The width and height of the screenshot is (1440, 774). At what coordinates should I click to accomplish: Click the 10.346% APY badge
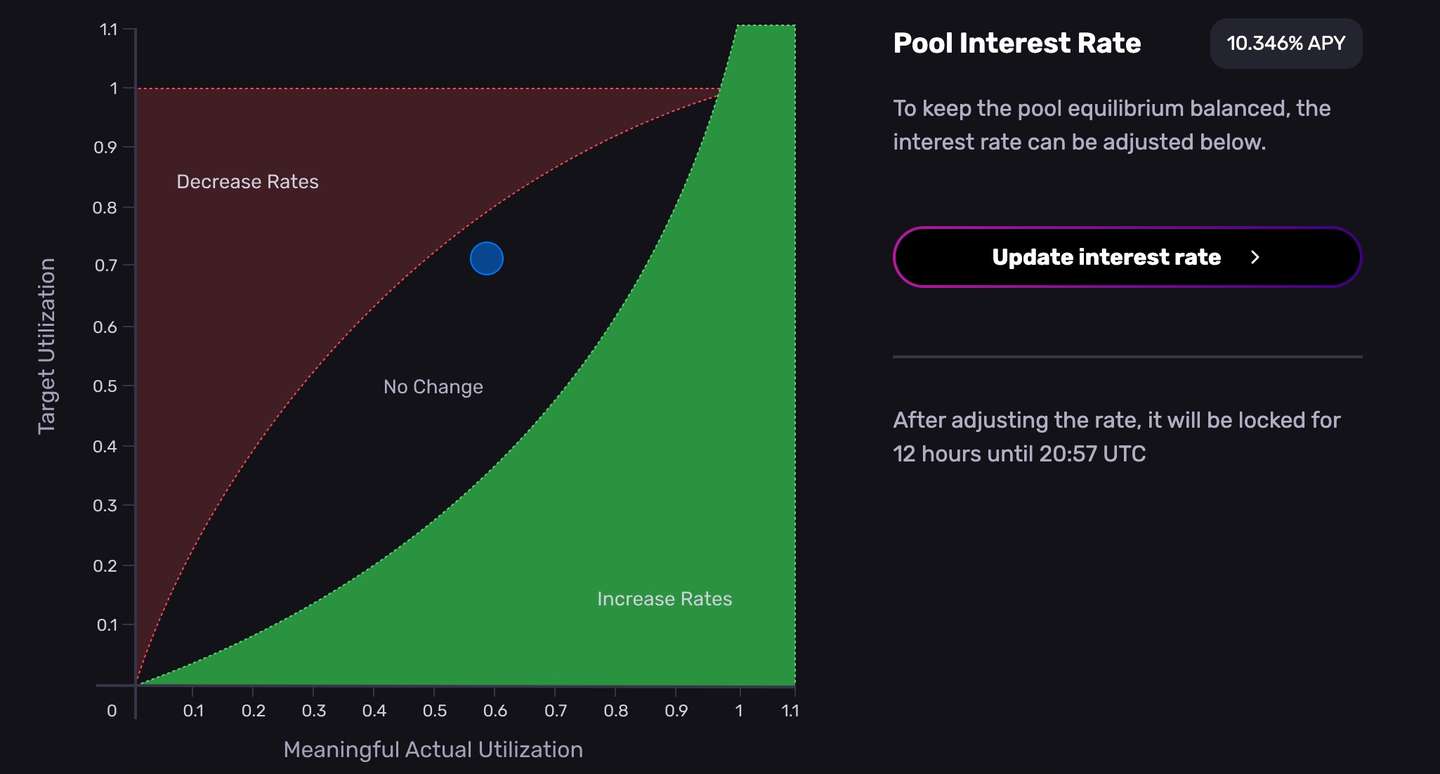[1285, 44]
